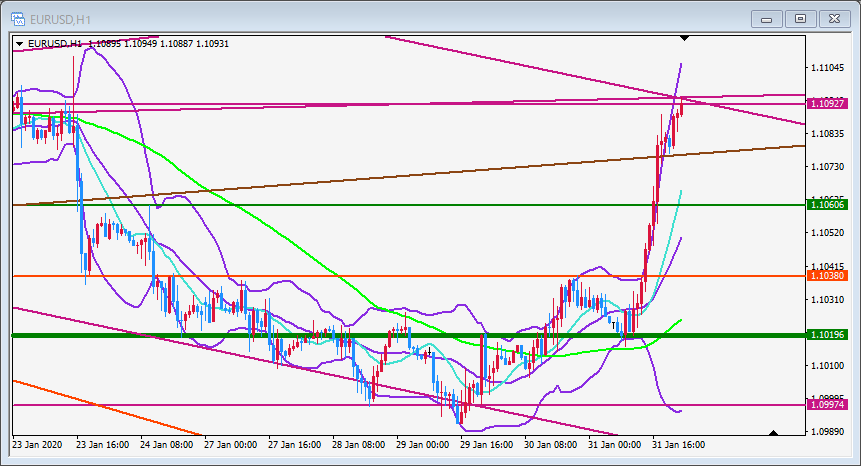
Task: Click the 27 Jan 00:00 time label
Action: (231, 445)
